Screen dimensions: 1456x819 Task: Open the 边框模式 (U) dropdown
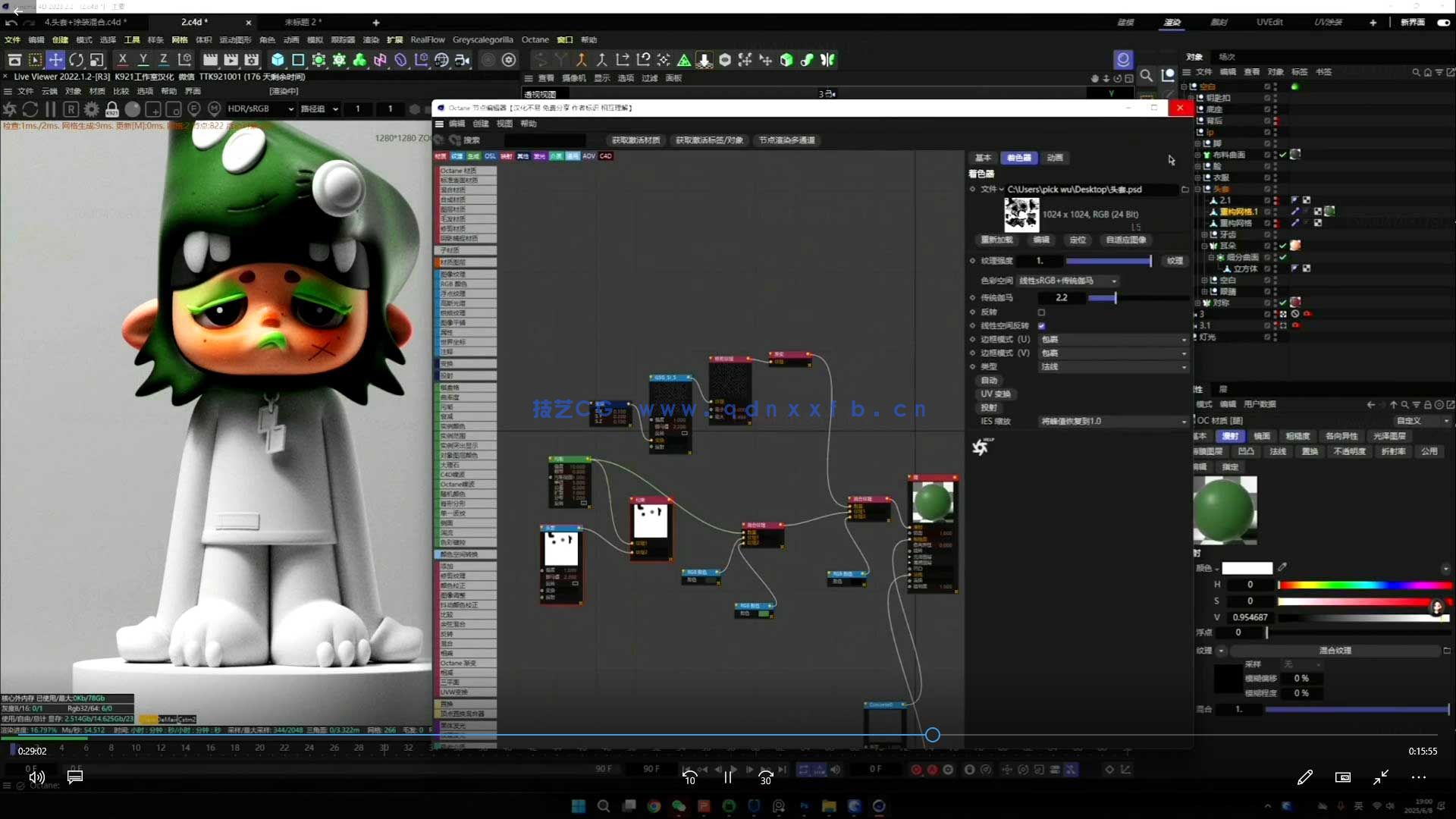(x=1183, y=339)
